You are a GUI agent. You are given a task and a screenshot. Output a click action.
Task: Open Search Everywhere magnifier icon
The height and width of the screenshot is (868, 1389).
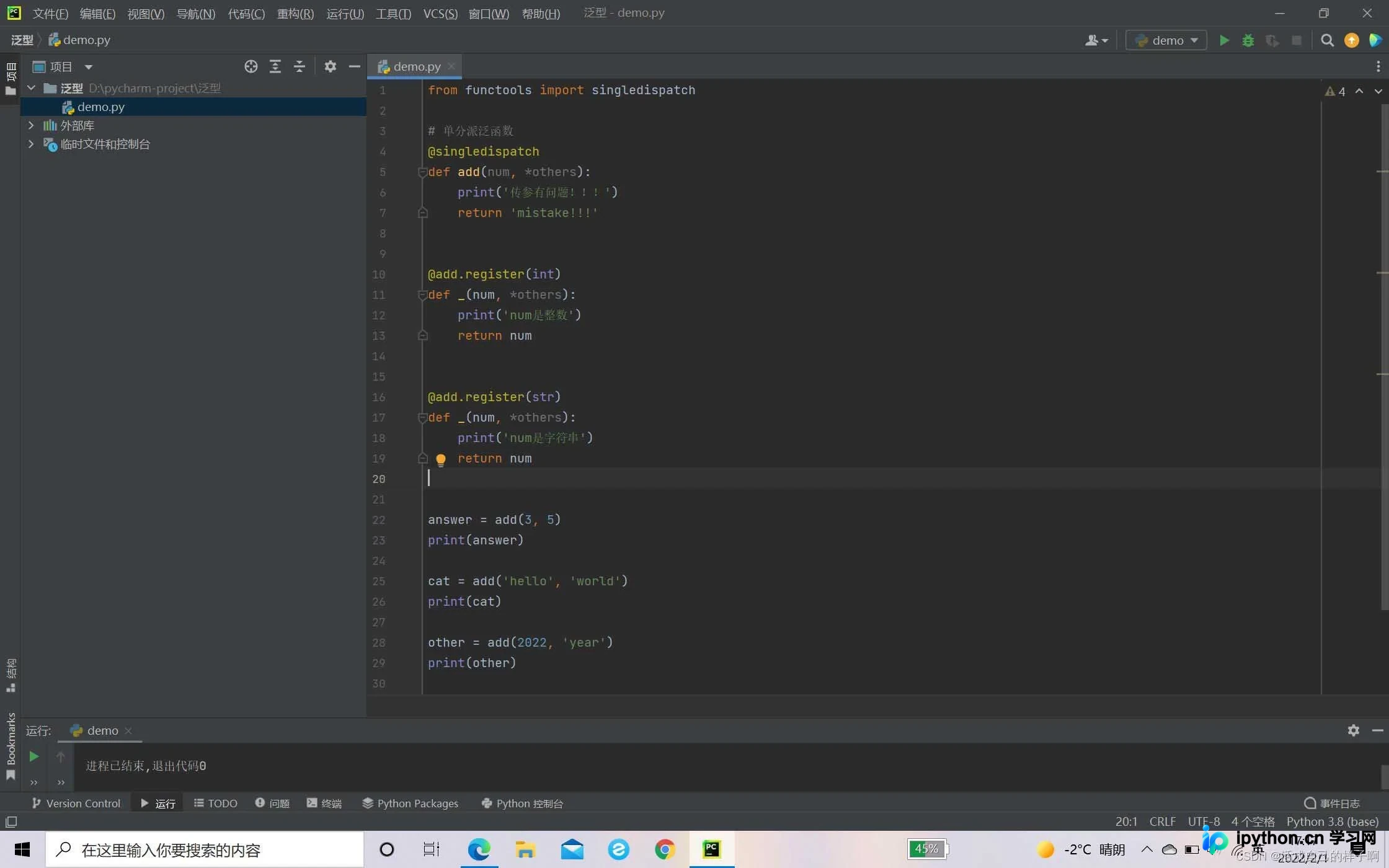tap(1327, 40)
